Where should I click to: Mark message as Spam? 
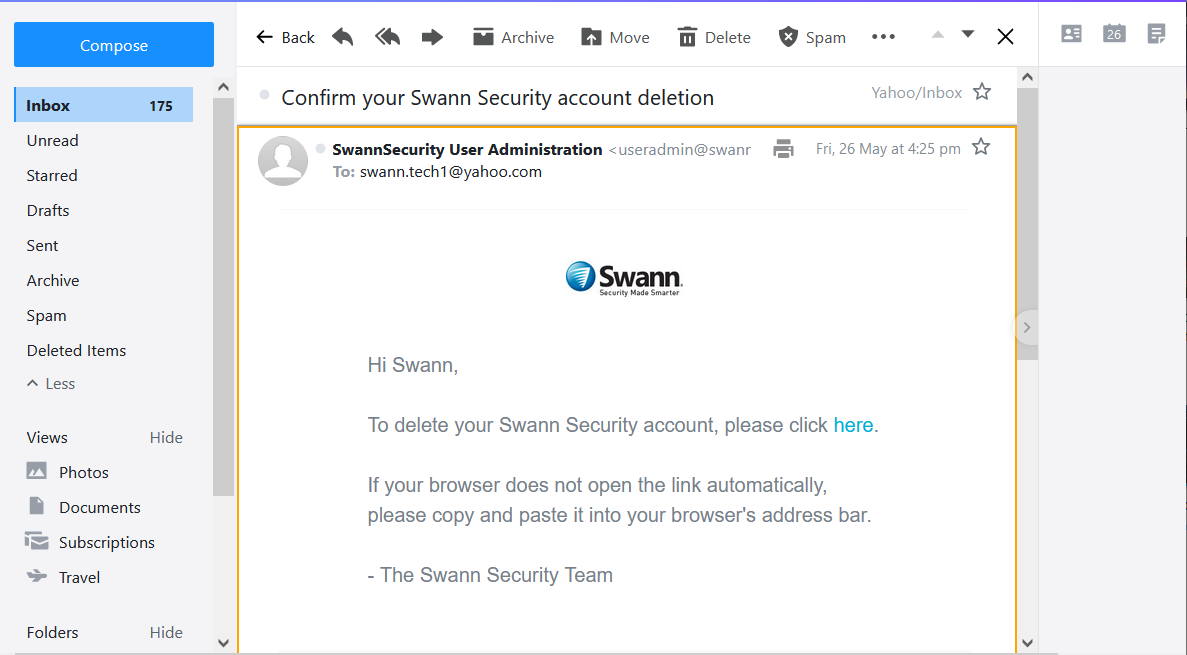(x=812, y=37)
